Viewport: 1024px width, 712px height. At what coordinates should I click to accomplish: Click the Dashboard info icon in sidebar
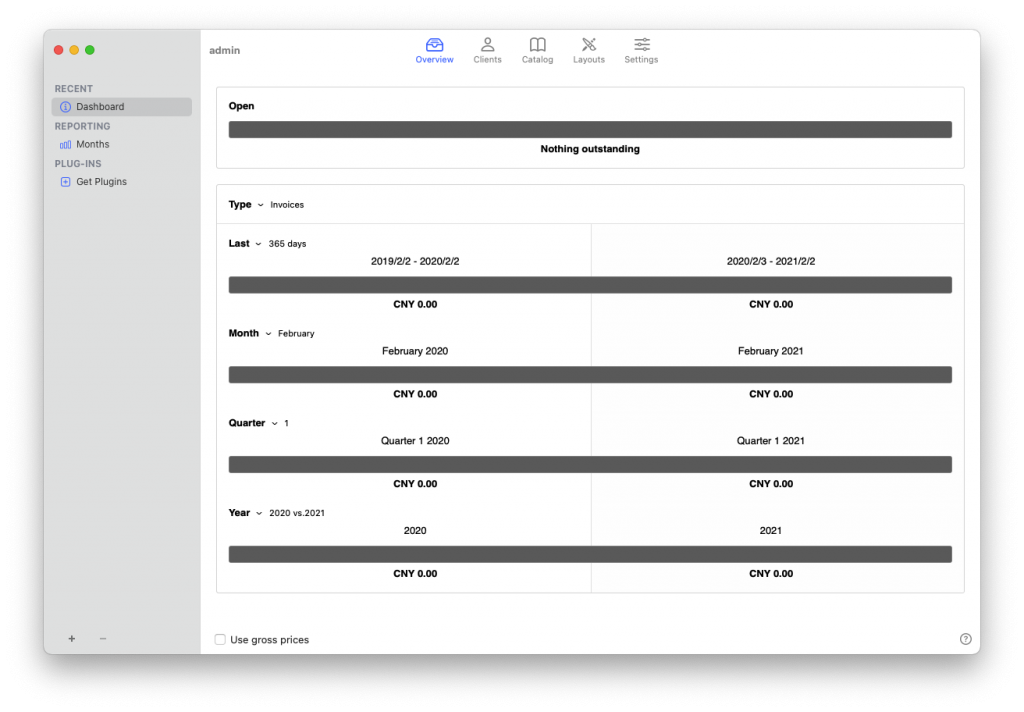tap(65, 106)
